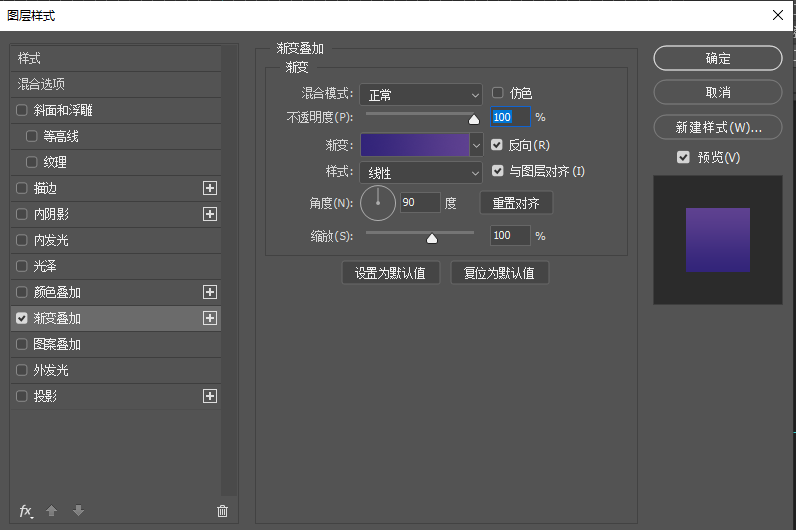Add another 颜色叠加 effect with plus icon

point(210,292)
